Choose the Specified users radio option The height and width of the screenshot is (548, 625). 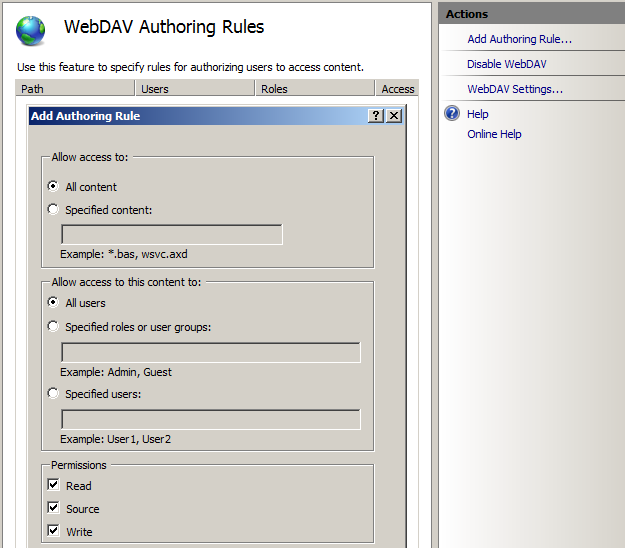coord(53,393)
